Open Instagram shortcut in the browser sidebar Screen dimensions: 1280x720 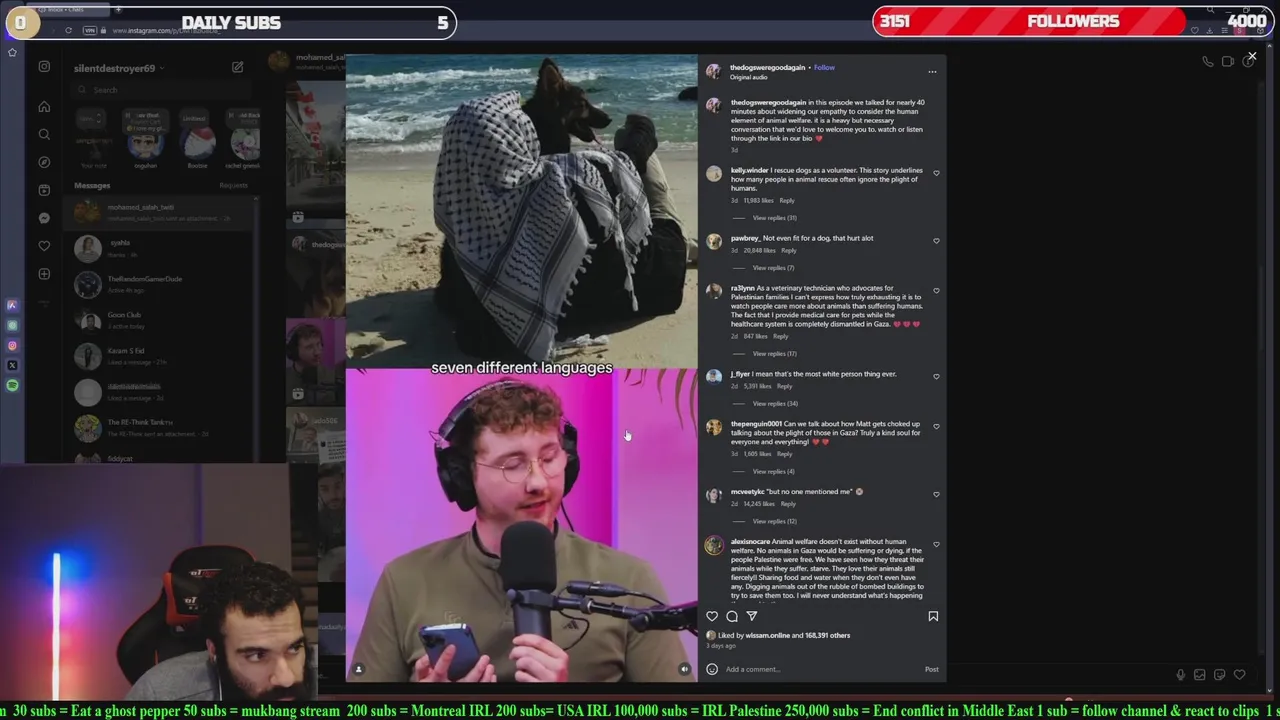click(x=12, y=345)
